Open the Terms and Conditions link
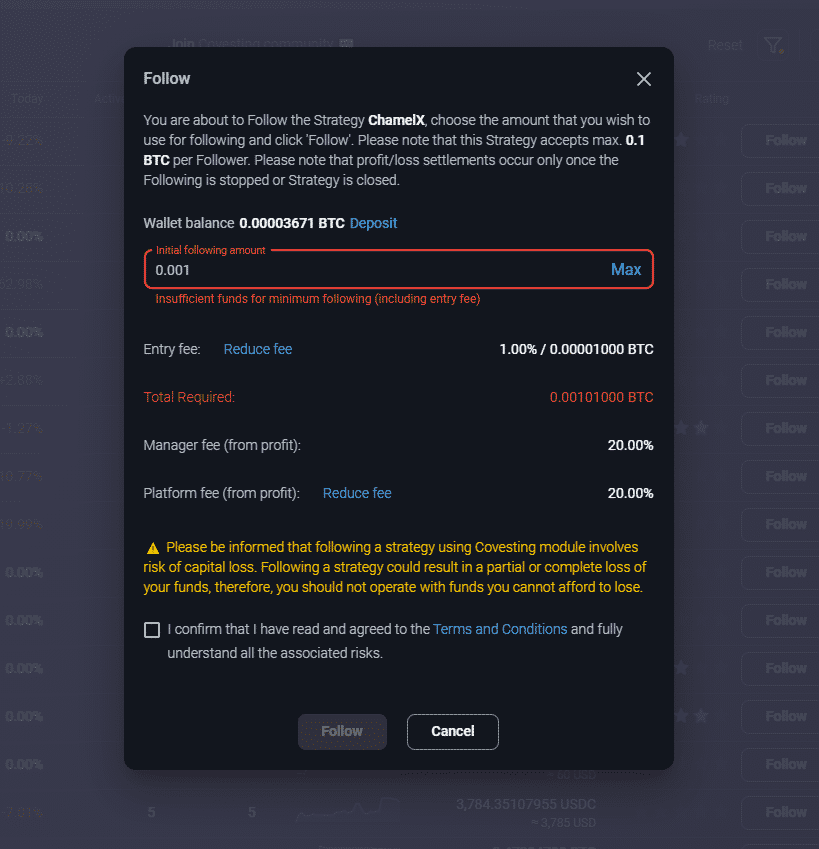This screenshot has width=819, height=849. click(x=500, y=629)
